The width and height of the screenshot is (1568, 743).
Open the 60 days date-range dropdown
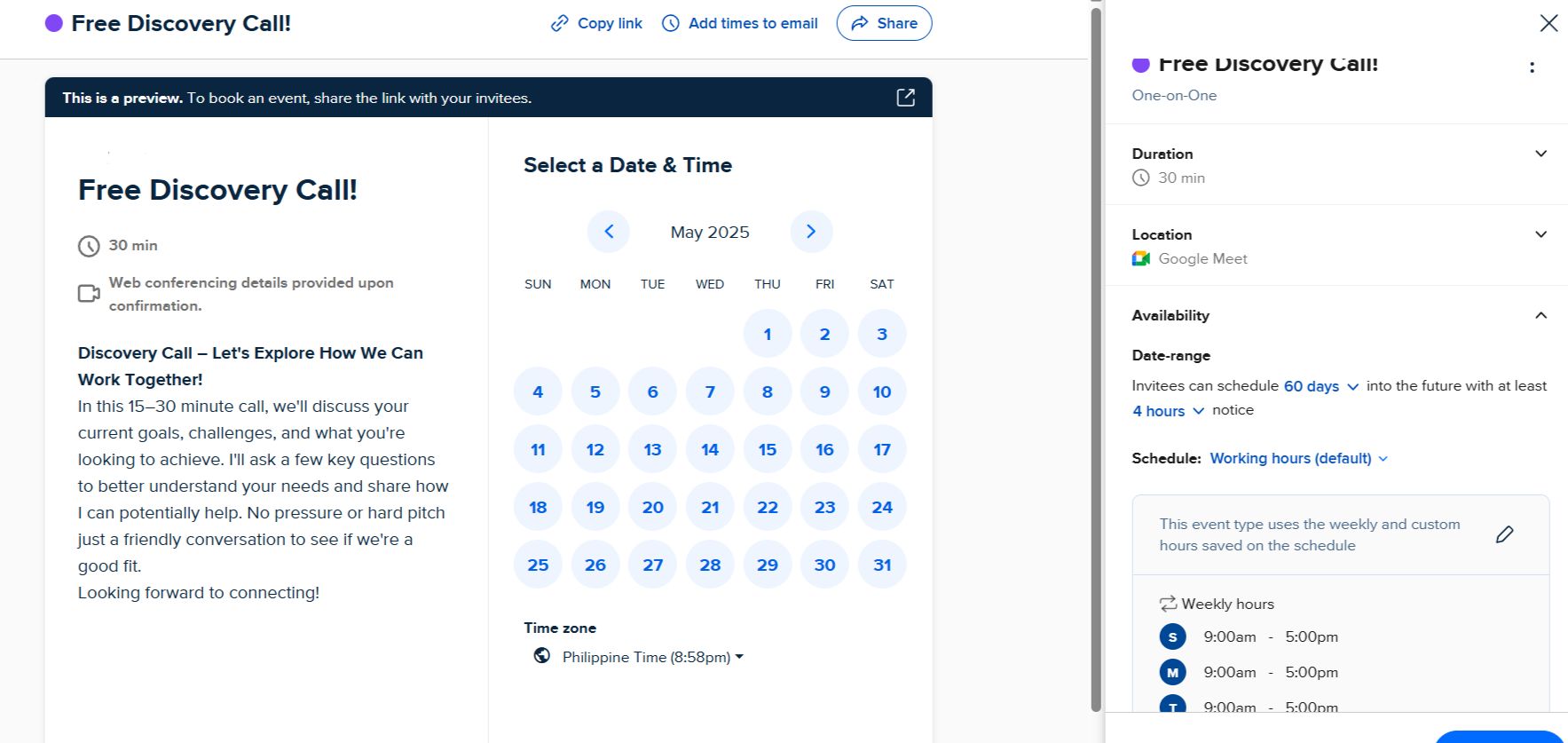click(1320, 386)
